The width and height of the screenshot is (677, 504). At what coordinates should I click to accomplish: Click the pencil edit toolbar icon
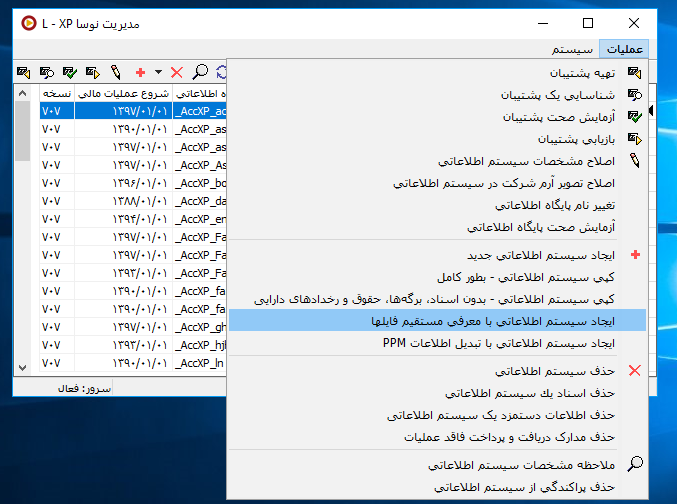(116, 72)
